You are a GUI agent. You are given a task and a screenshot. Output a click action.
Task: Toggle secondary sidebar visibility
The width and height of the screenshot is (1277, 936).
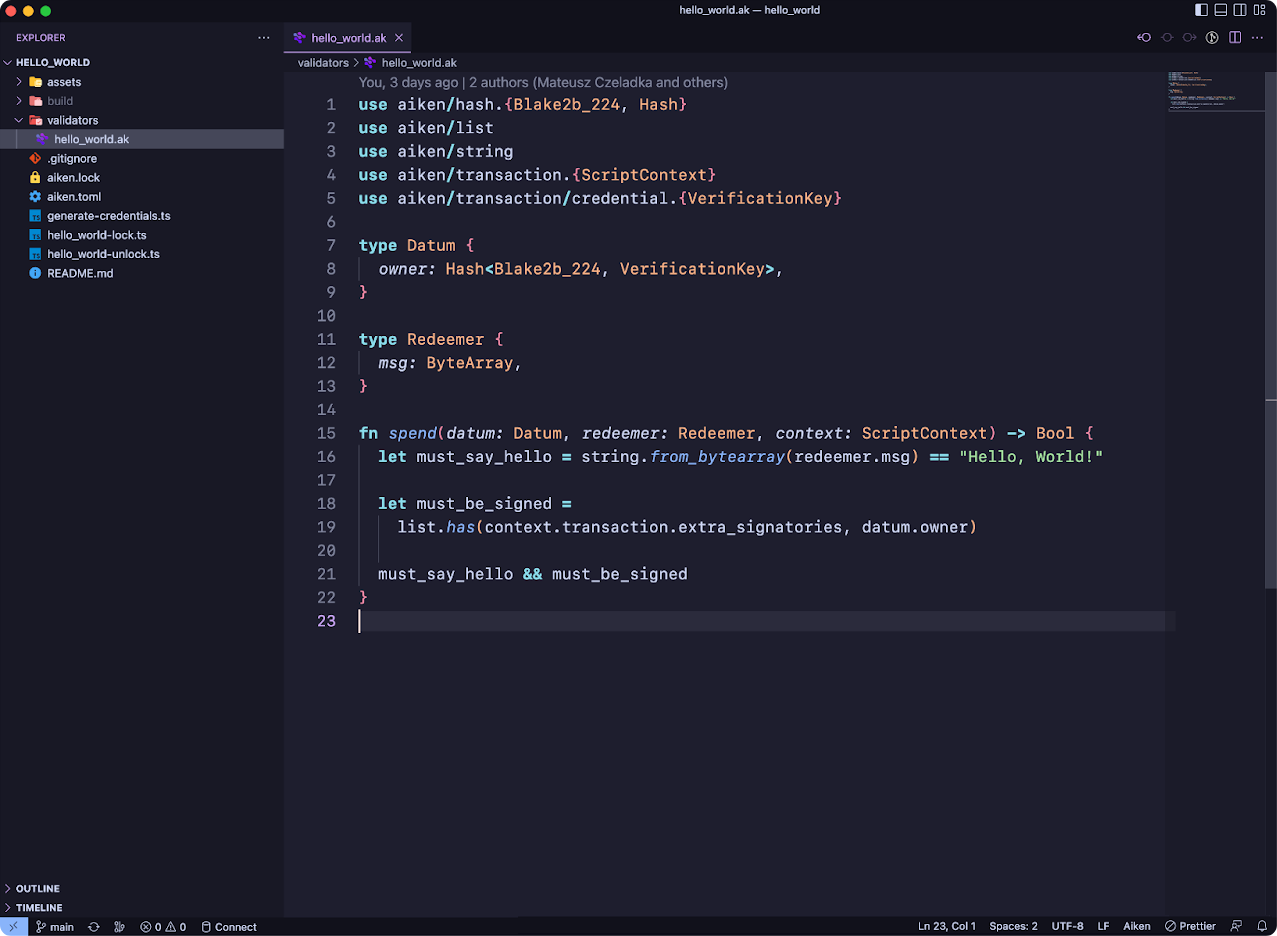tap(1241, 10)
